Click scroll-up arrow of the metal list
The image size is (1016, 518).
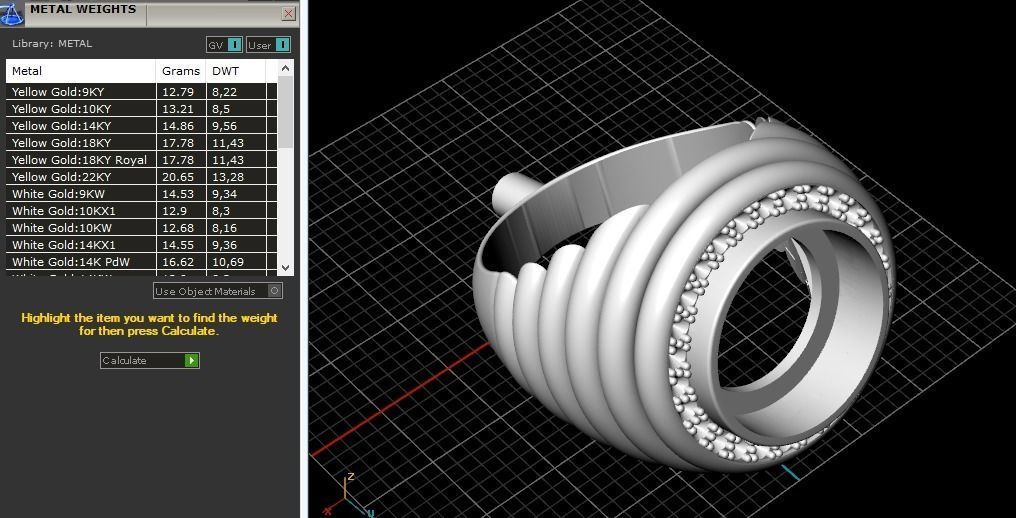(x=286, y=67)
